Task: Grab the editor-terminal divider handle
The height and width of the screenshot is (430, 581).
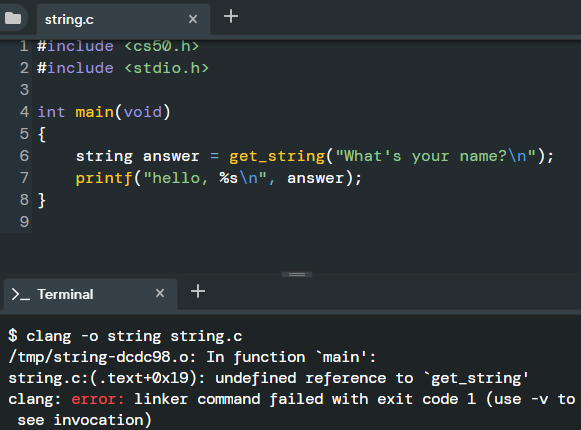Action: 297,274
